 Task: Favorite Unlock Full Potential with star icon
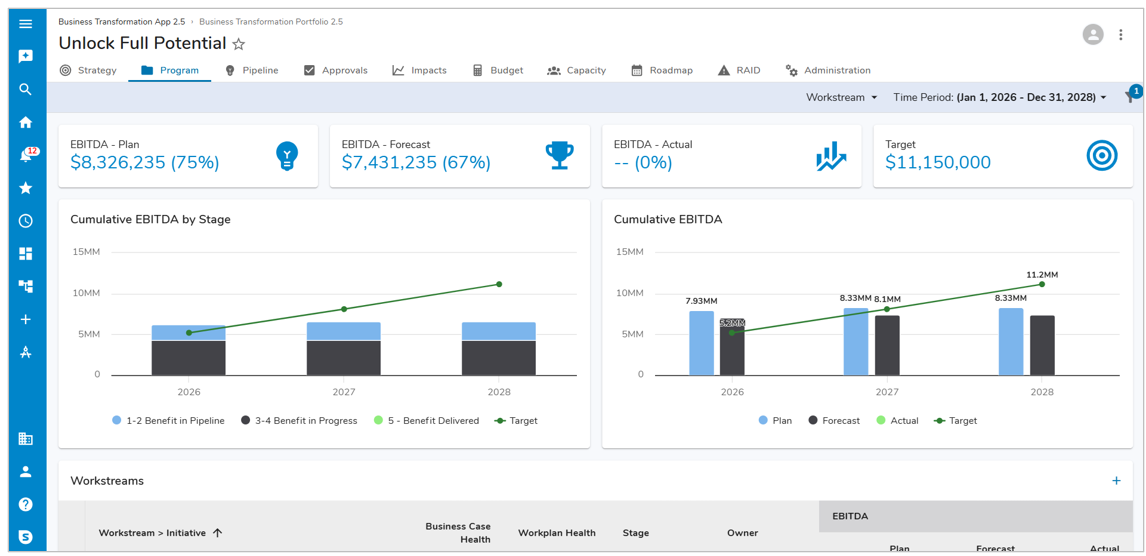(x=239, y=44)
